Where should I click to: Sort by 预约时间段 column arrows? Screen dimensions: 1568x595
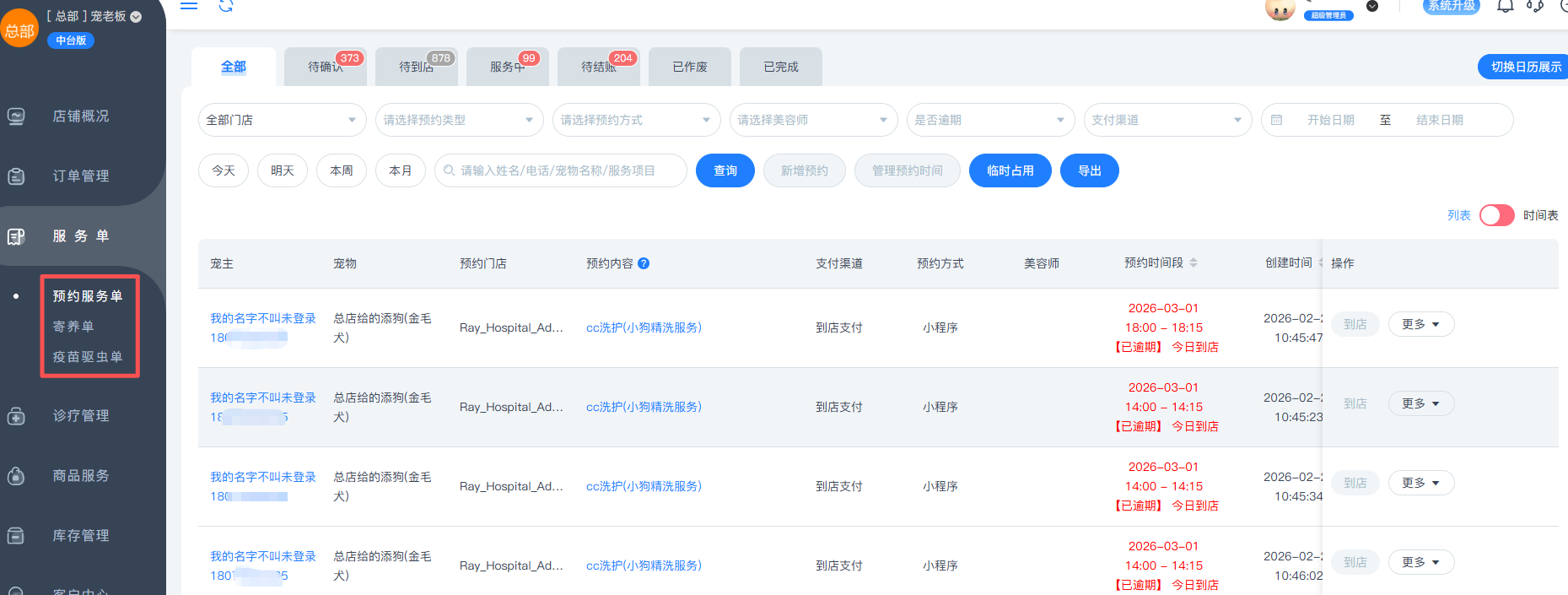point(1194,263)
